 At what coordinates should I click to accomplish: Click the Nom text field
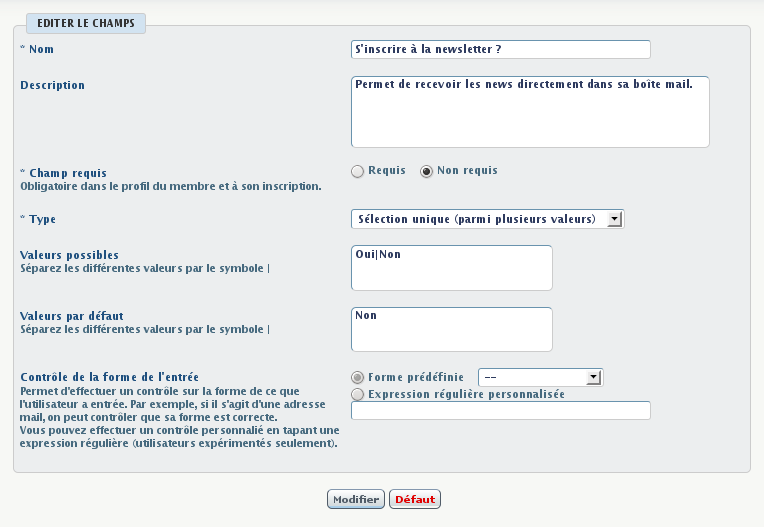501,50
